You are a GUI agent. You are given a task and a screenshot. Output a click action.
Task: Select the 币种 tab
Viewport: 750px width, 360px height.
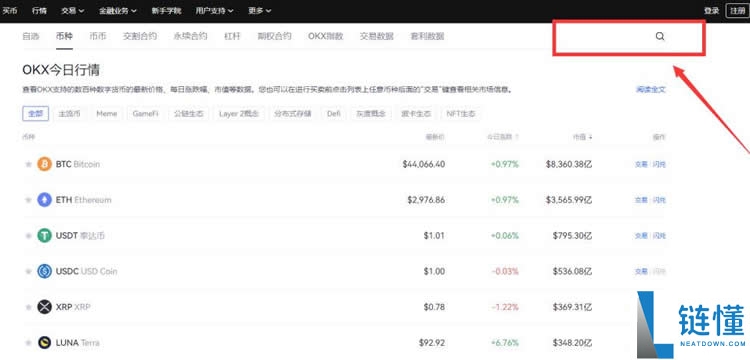(x=64, y=36)
